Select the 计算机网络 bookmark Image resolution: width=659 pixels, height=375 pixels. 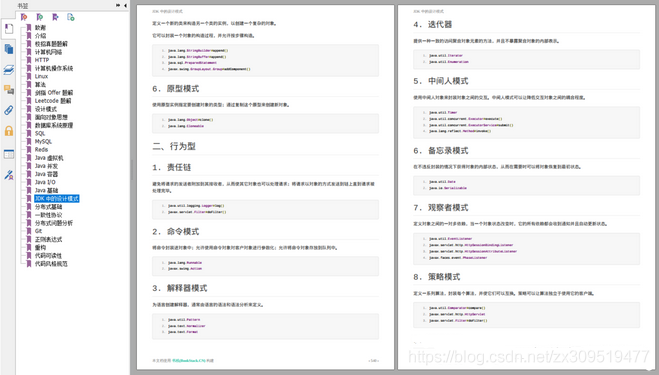point(48,52)
